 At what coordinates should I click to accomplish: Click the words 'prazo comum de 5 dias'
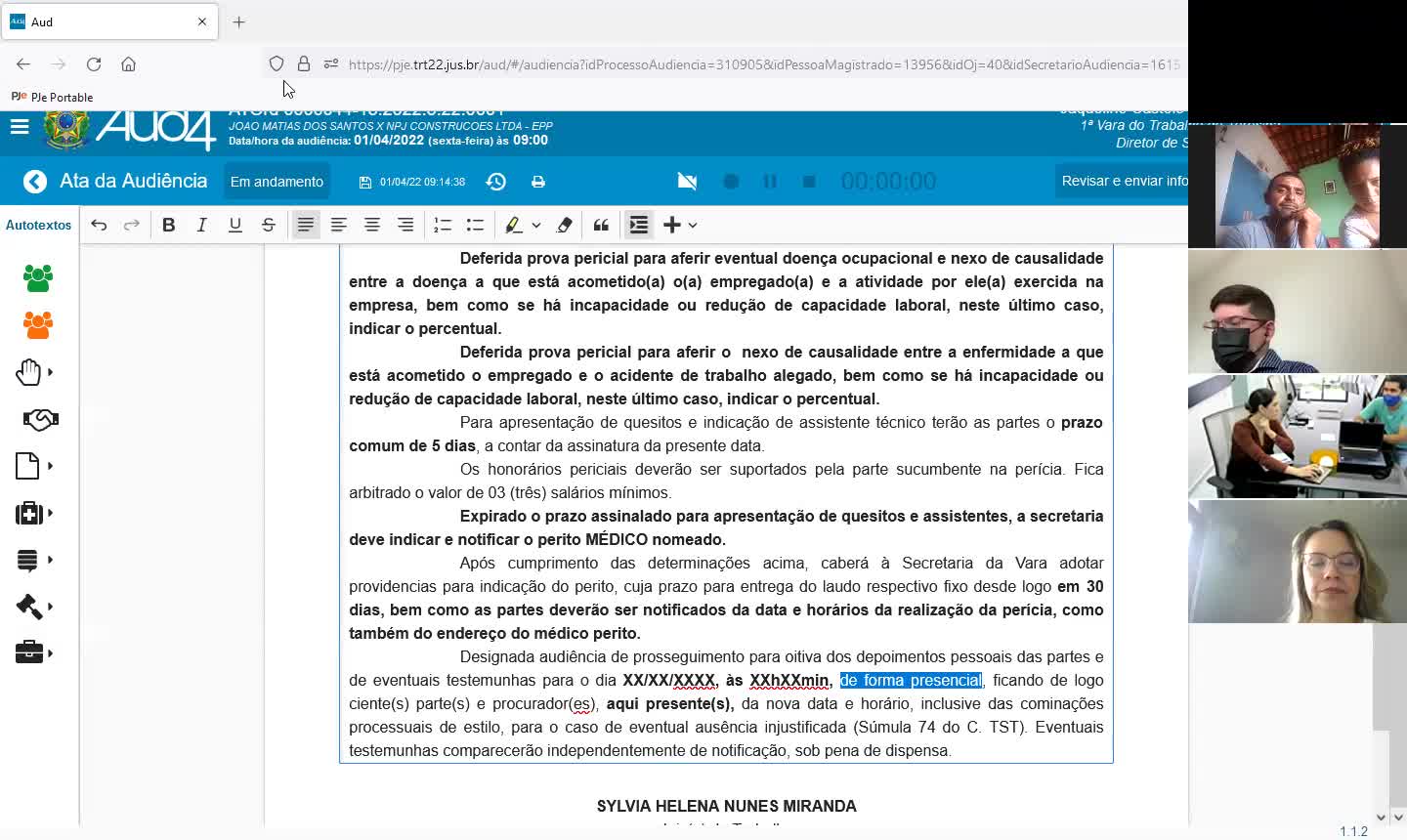(726, 435)
